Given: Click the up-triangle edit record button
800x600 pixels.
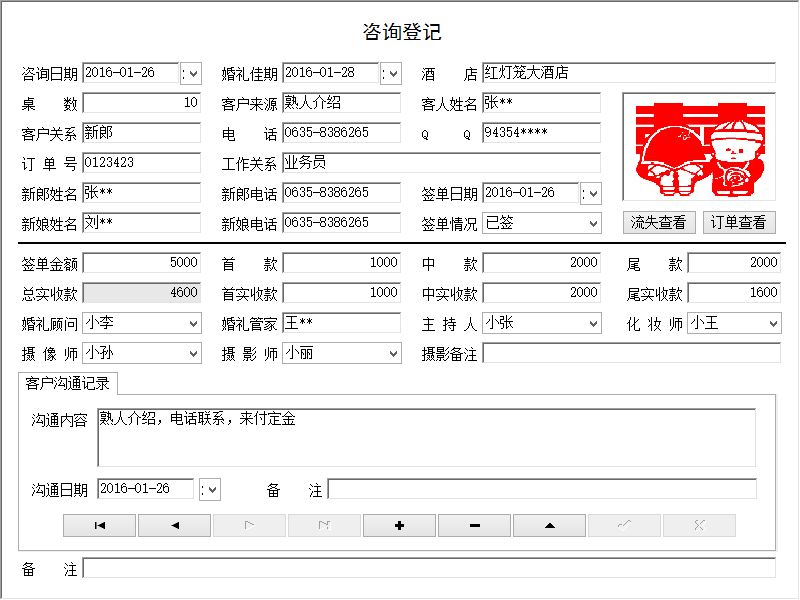Looking at the screenshot, I should pyautogui.click(x=549, y=525).
